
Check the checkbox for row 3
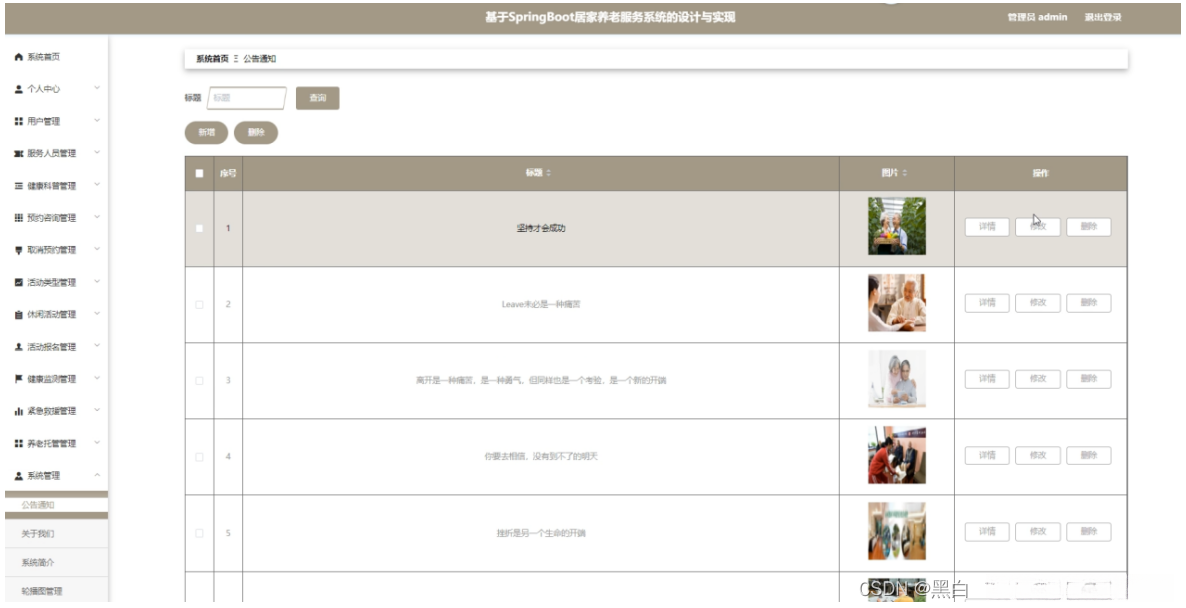click(200, 380)
